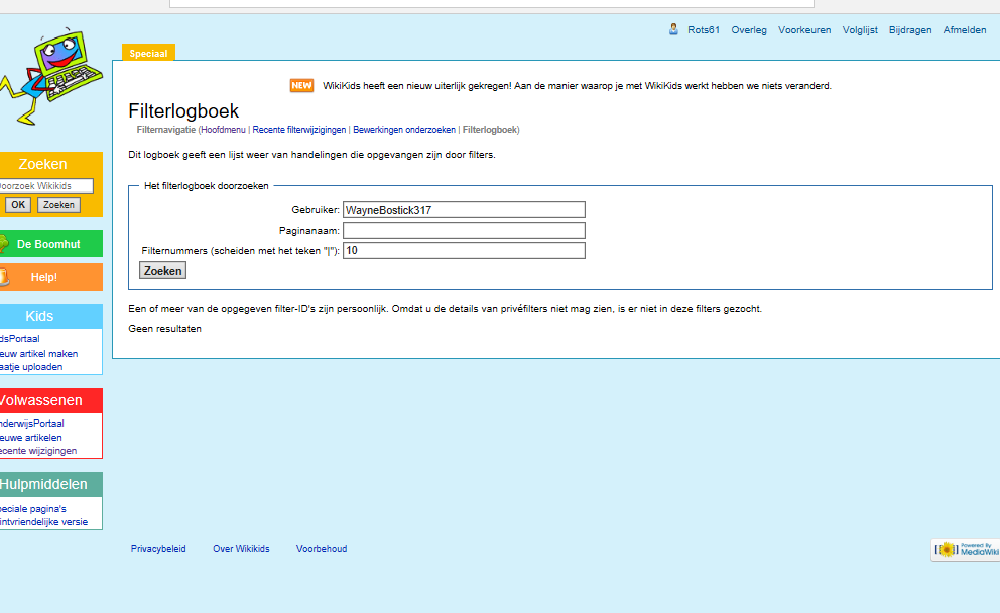Open the Voorbehoud footer link
The height and width of the screenshot is (613, 1000).
pos(321,549)
